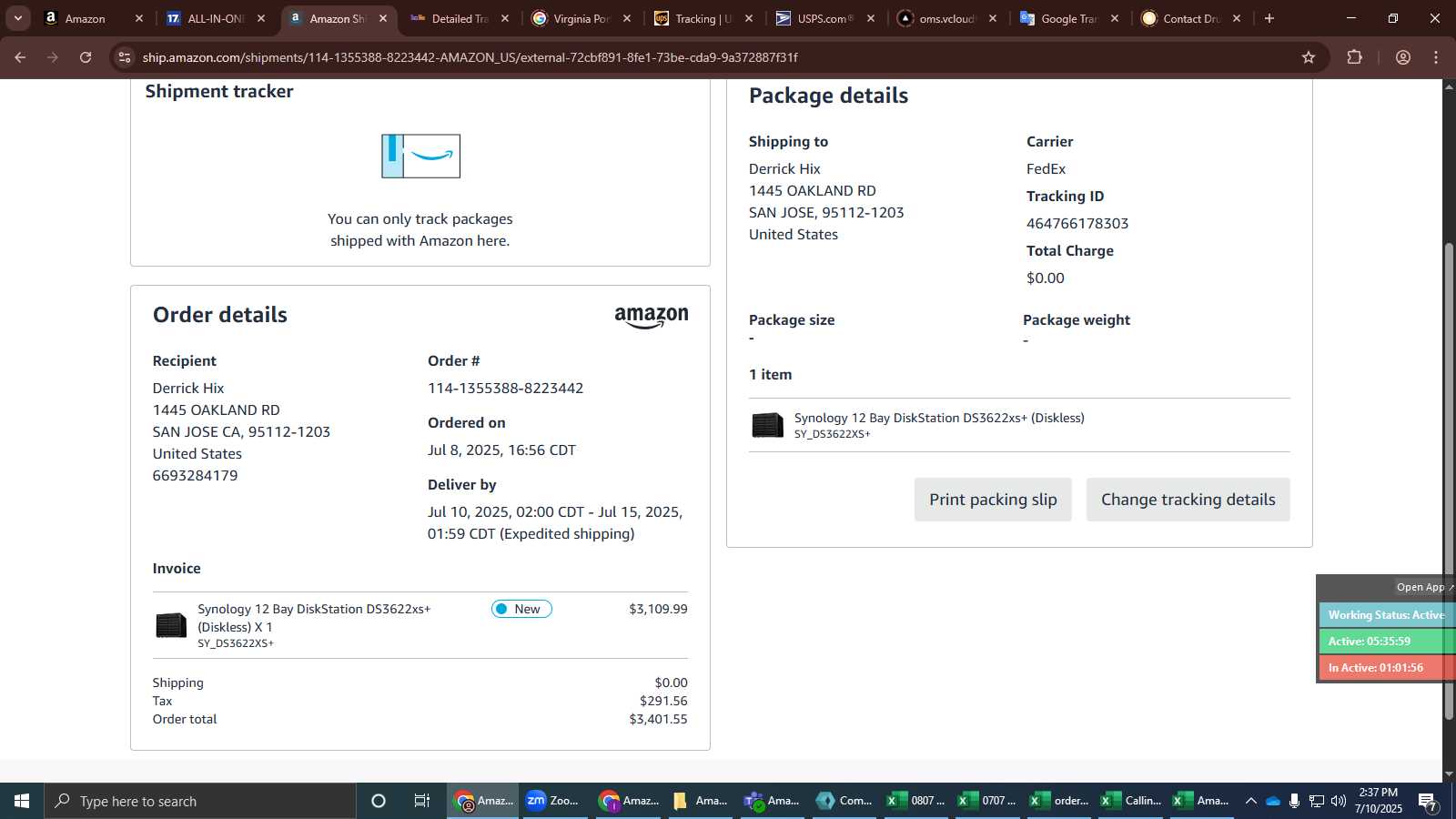Open the notification center icon
This screenshot has width=1456, height=819.
pyautogui.click(x=1428, y=802)
